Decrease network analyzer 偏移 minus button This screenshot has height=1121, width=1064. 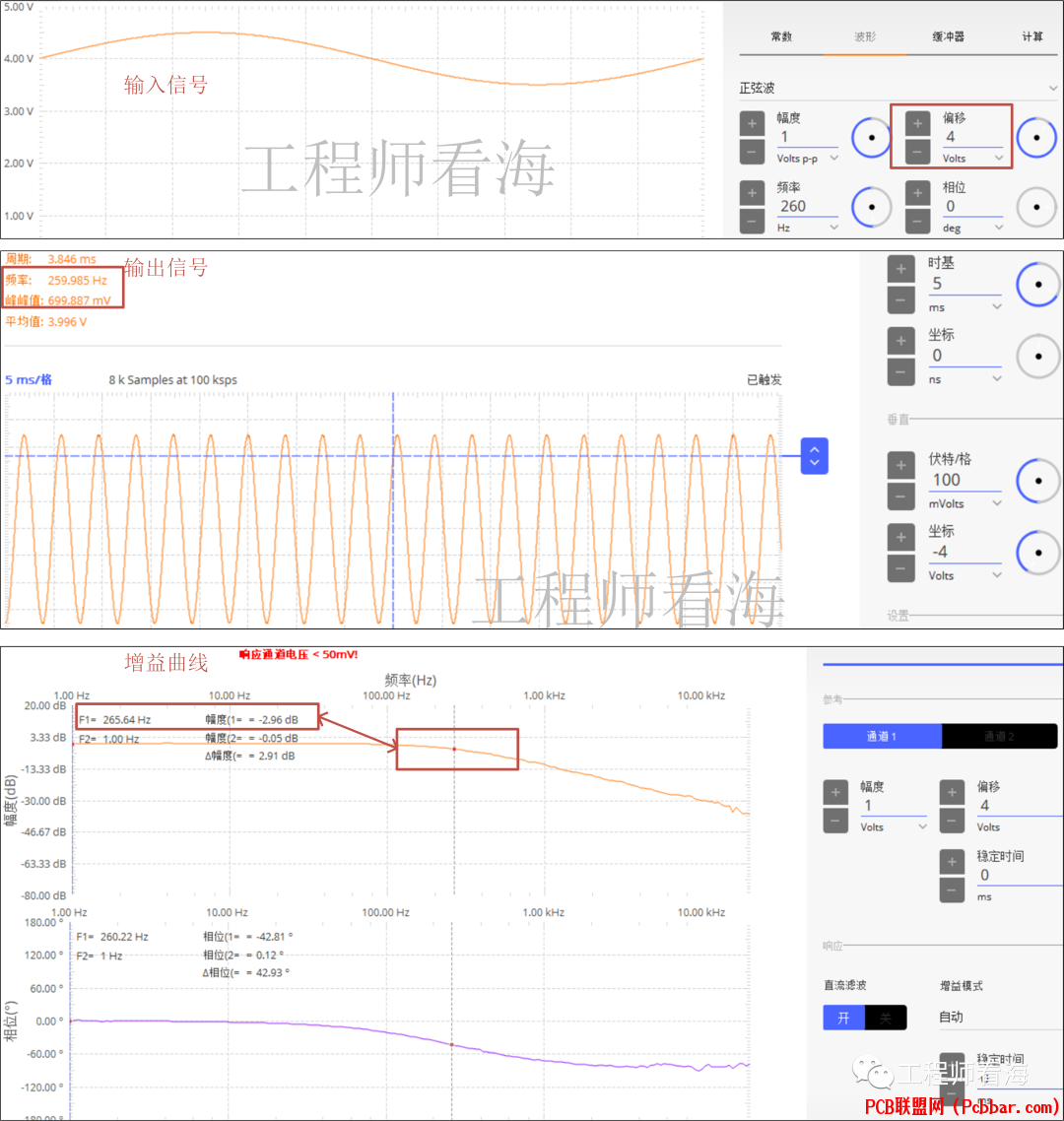(x=952, y=820)
